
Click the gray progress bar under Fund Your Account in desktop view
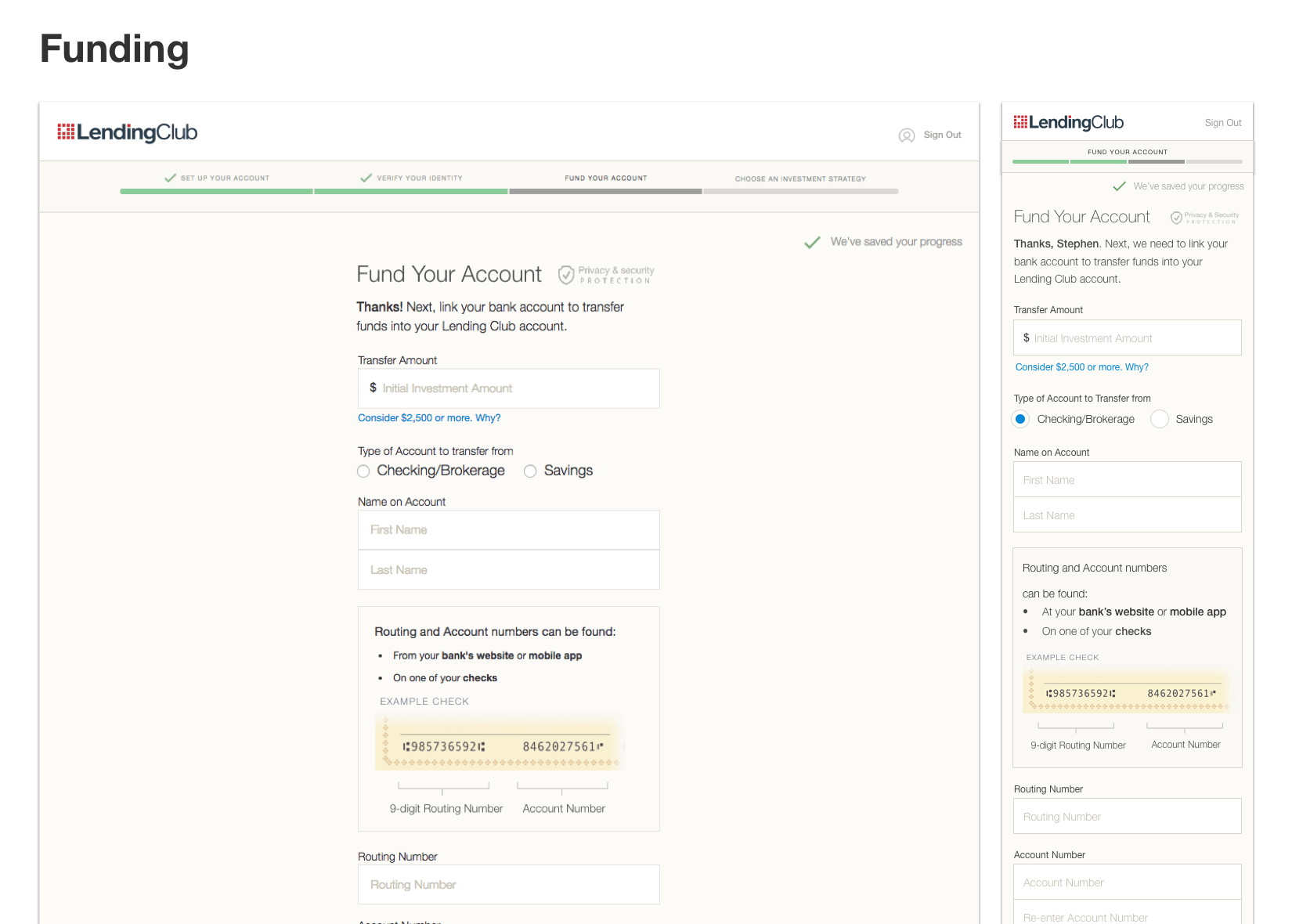tap(605, 191)
